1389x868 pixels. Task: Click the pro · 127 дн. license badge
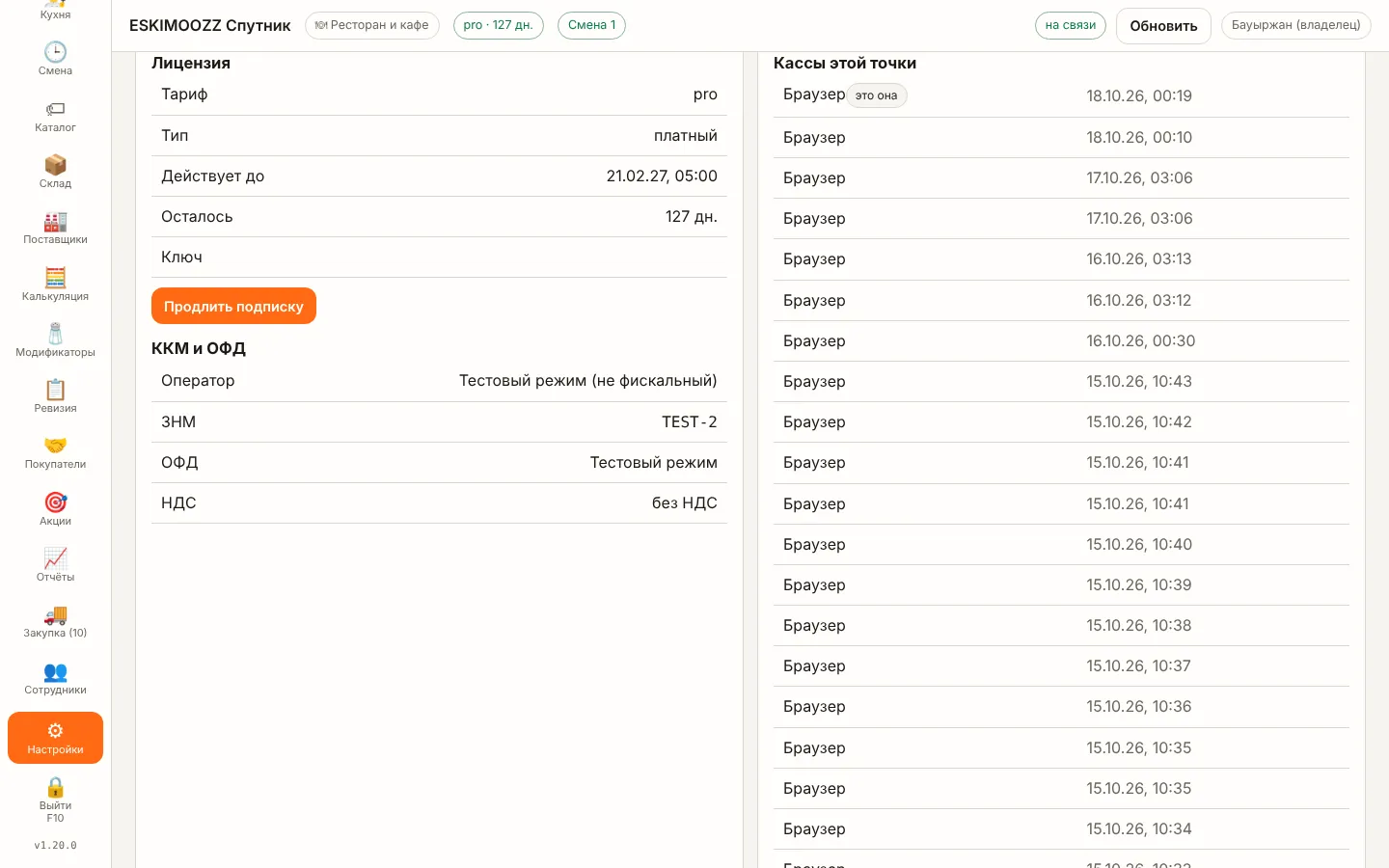498,25
